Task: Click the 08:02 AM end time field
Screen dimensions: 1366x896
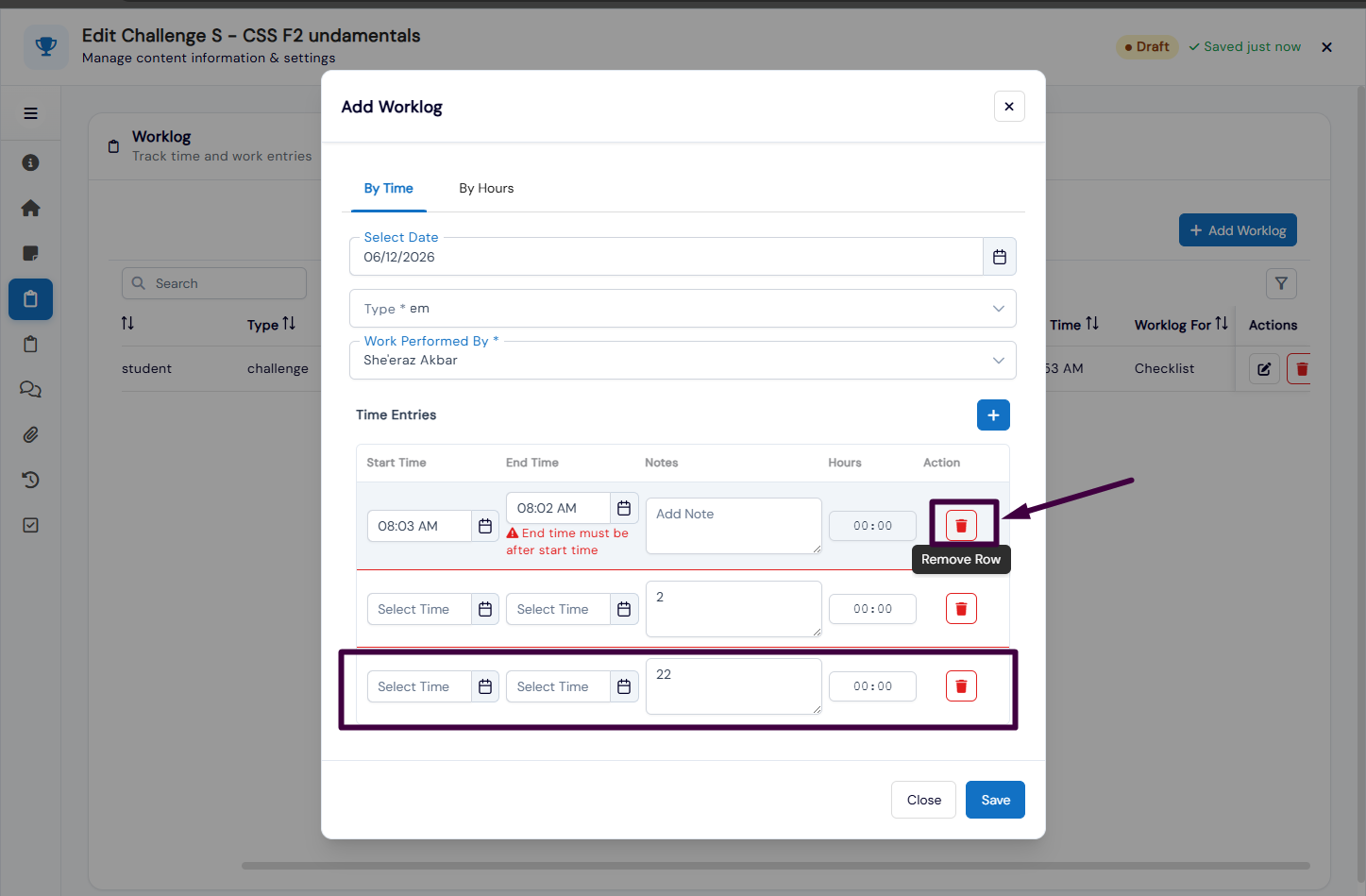Action: [x=558, y=508]
